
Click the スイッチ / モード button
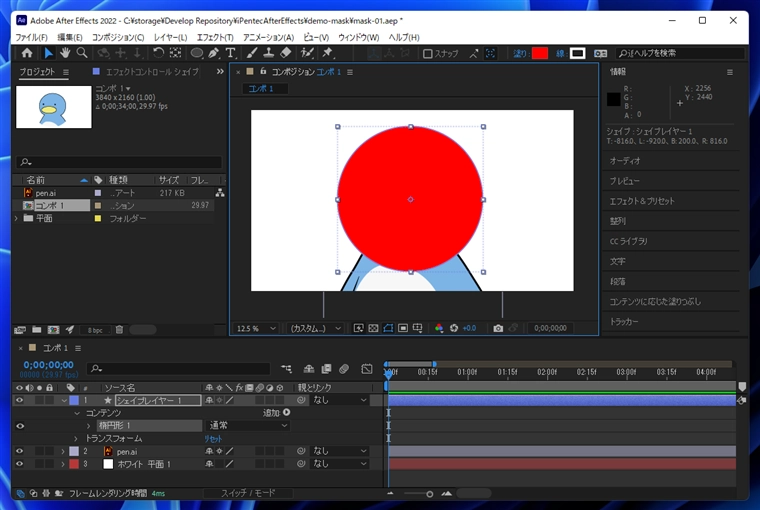pos(247,493)
